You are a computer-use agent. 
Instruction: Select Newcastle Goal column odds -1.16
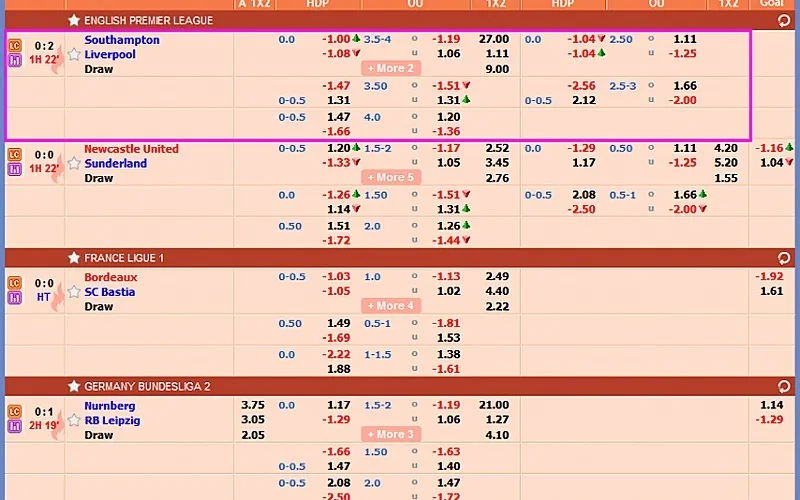[769, 148]
